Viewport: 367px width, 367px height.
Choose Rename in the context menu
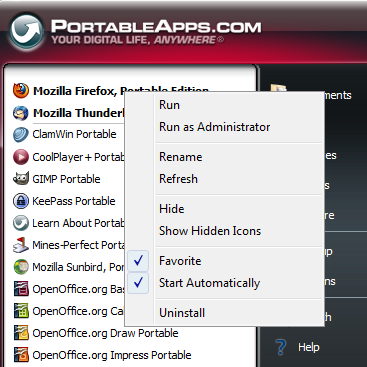180,157
